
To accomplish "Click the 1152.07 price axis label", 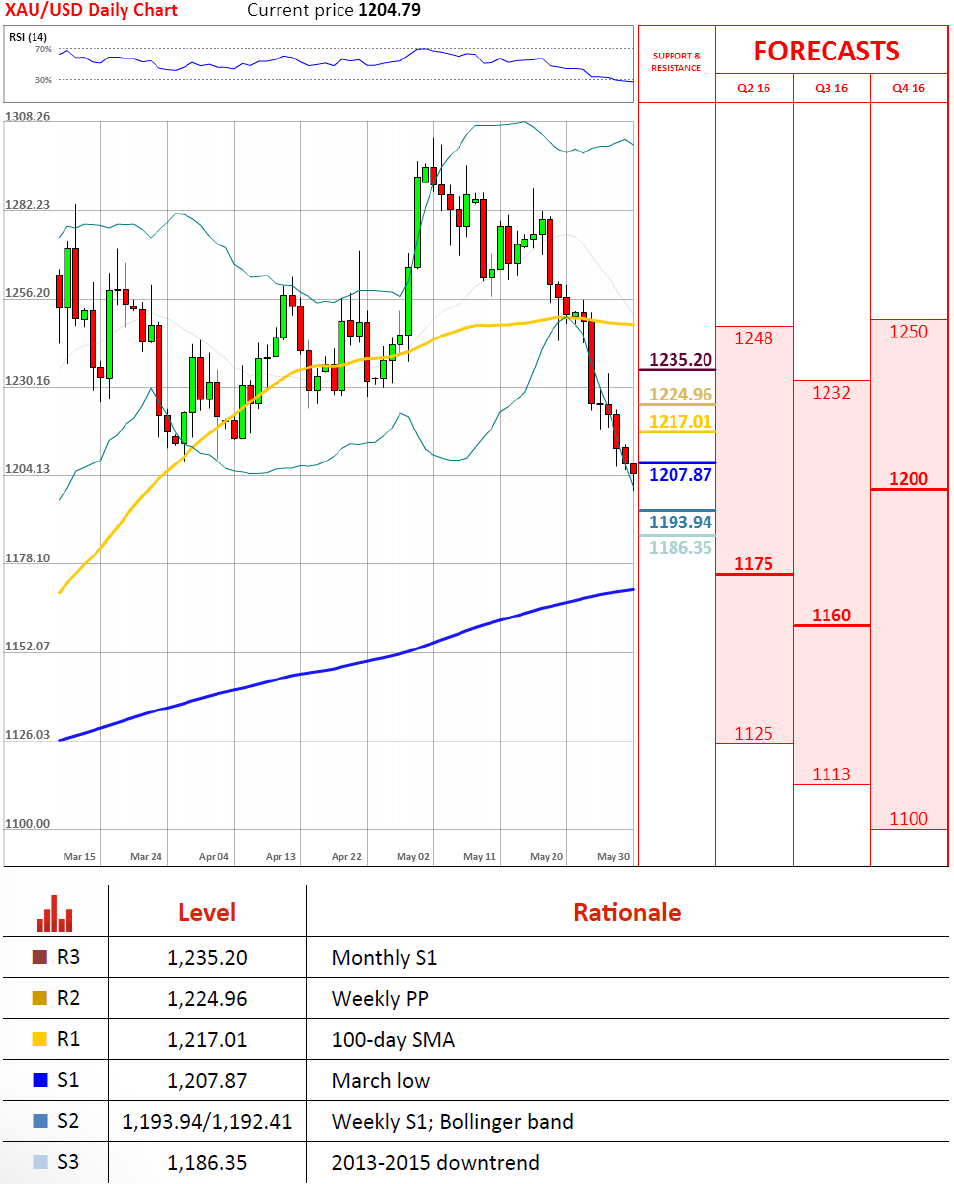I will click(27, 646).
